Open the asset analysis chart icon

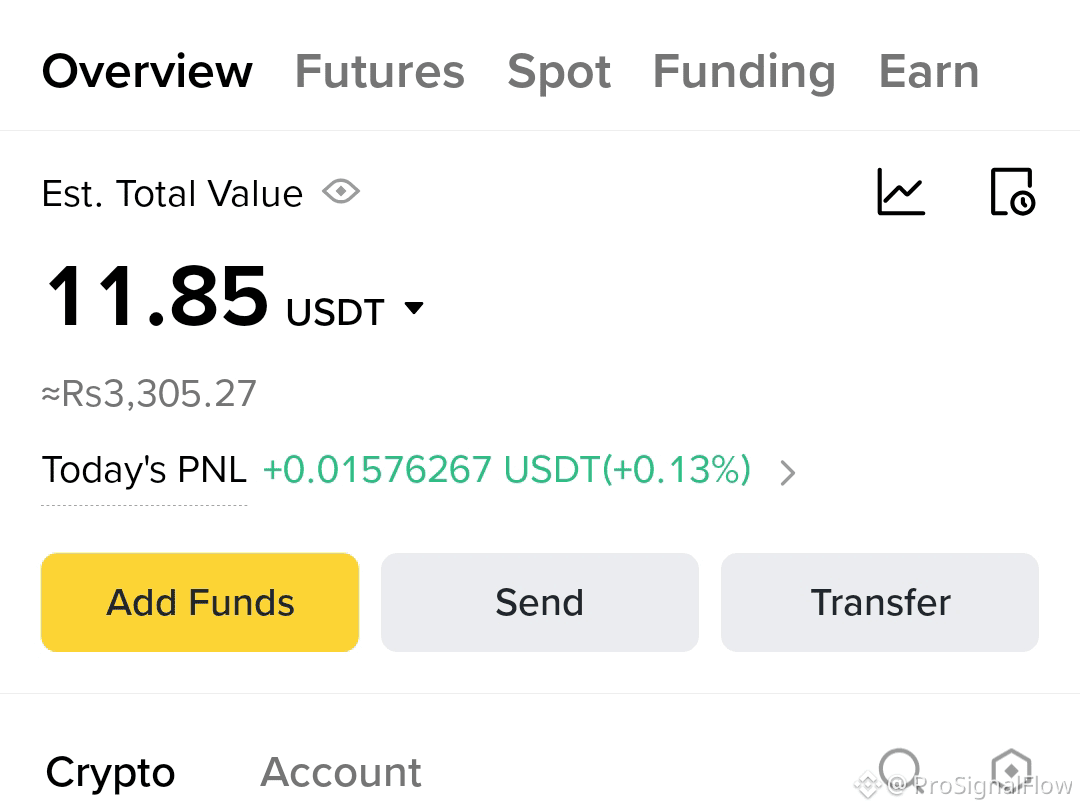pyautogui.click(x=901, y=191)
